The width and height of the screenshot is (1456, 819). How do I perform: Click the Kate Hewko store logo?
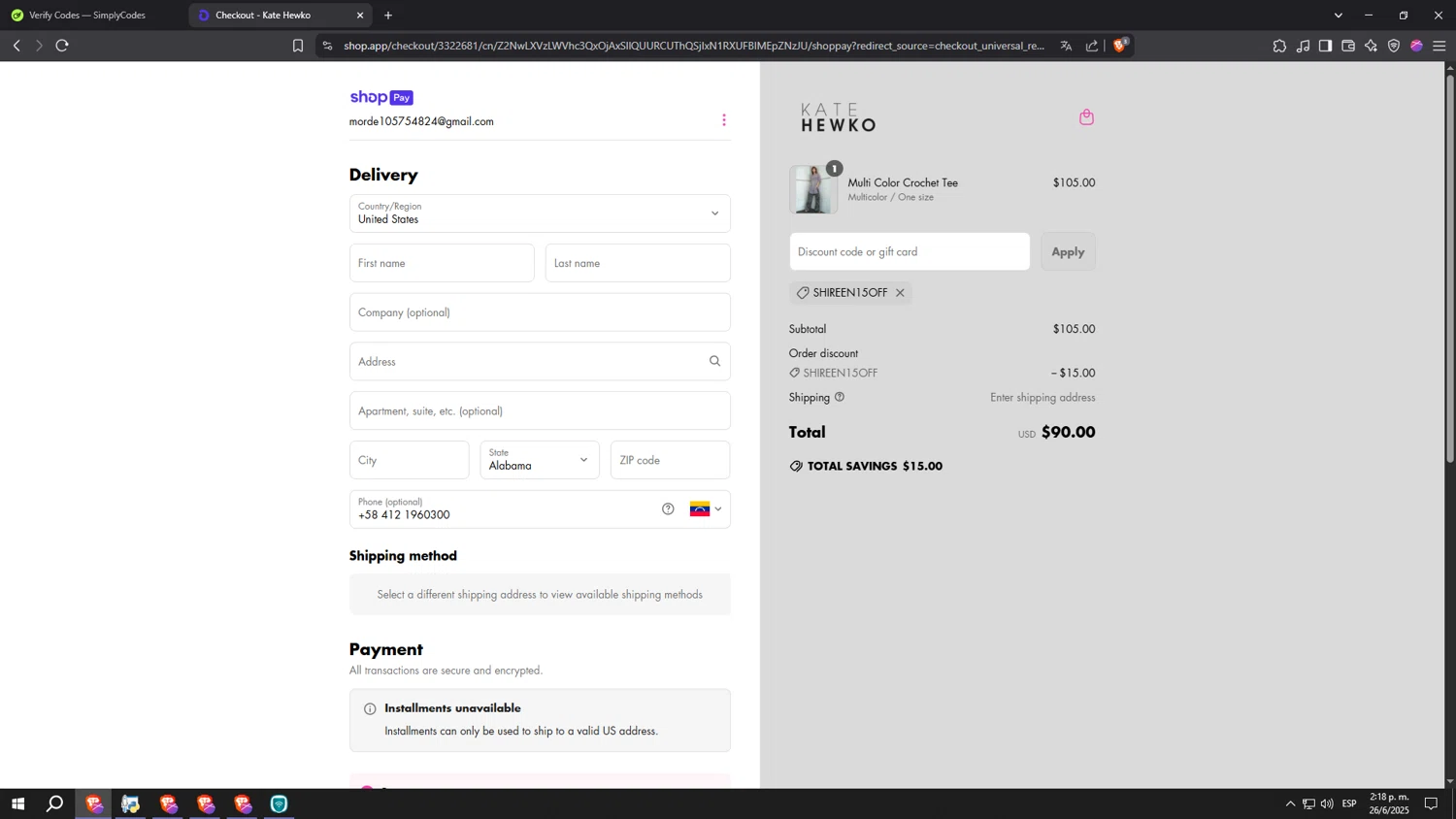coord(838,117)
